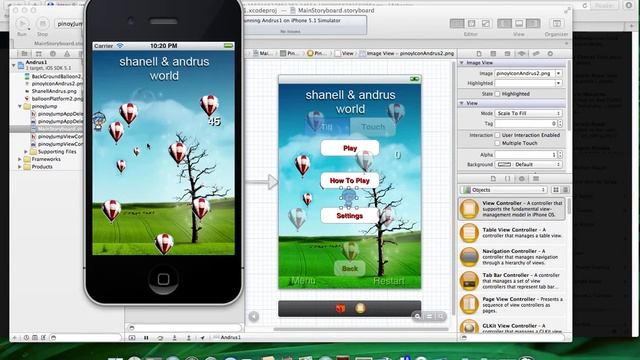Show the document outline round arrow button
The image size is (640, 360).
pos(253,316)
